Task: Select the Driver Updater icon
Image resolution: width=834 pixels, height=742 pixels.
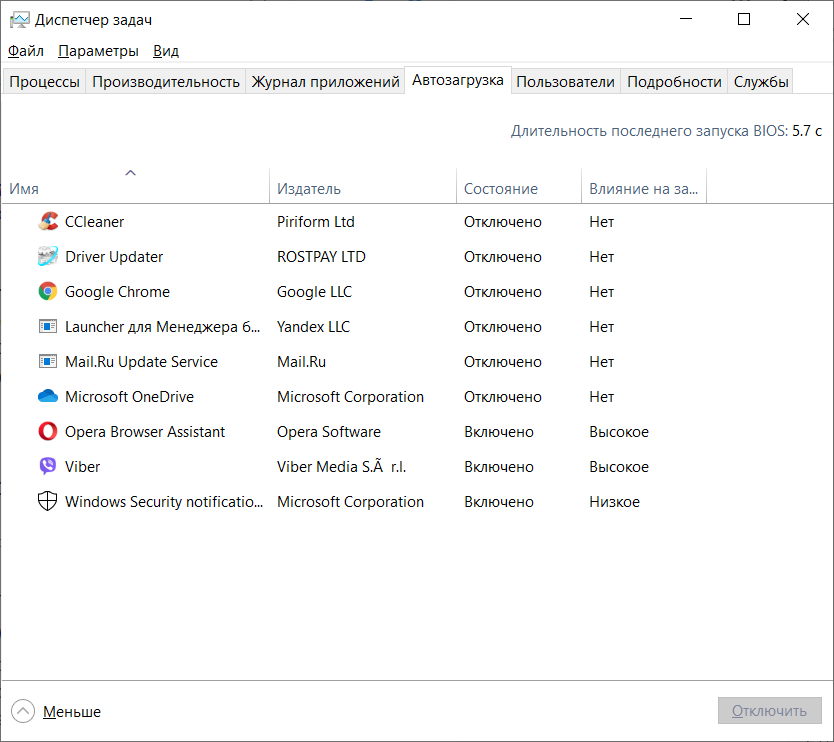Action: click(48, 257)
